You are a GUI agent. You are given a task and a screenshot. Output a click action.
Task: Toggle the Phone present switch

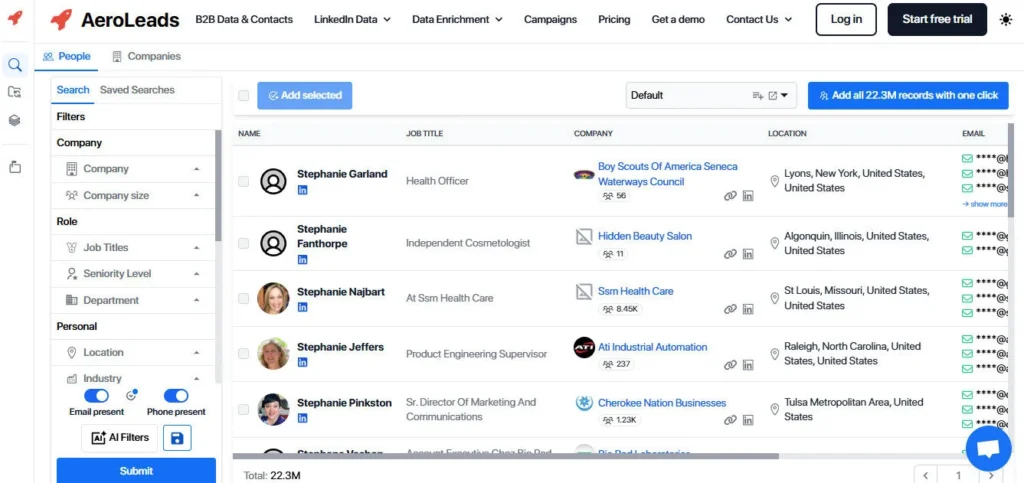pyautogui.click(x=176, y=396)
